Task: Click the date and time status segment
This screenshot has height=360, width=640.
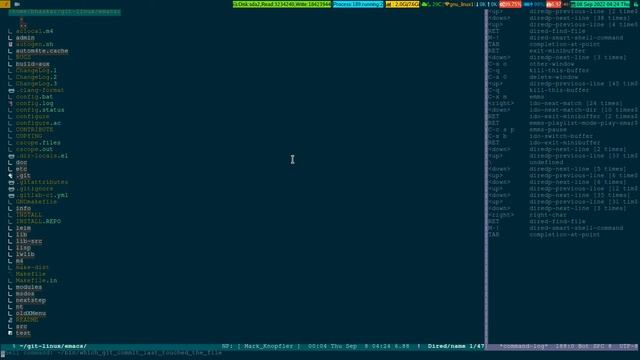Action: [600, 4]
